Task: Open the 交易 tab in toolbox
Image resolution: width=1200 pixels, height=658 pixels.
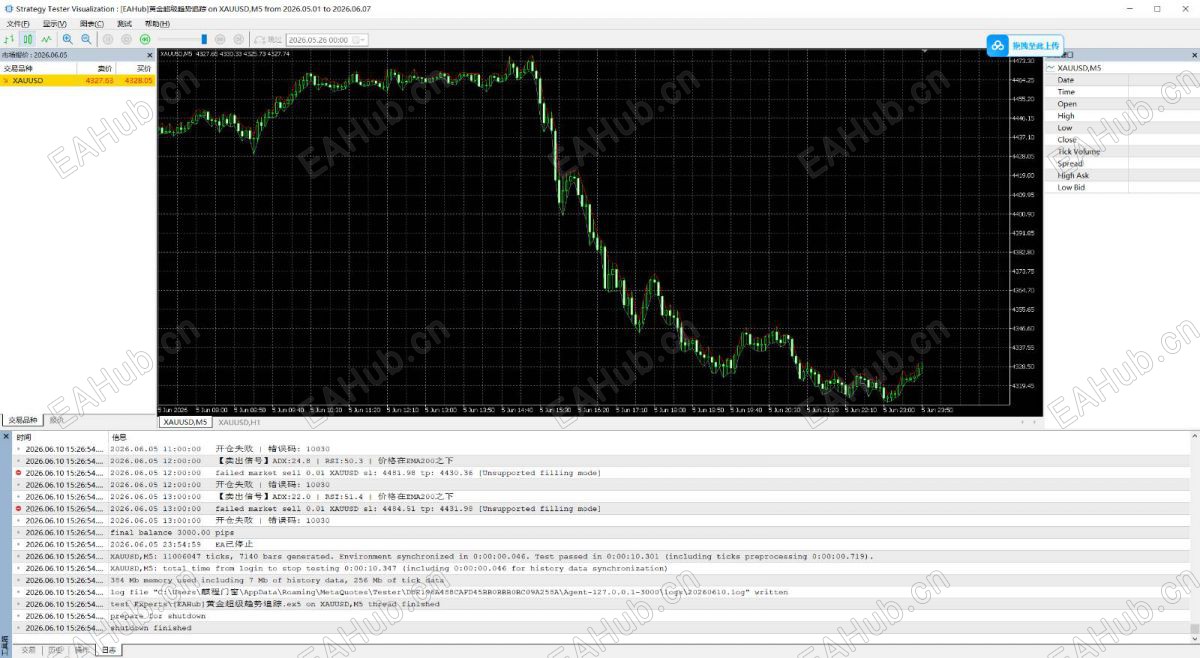Action: (29, 649)
